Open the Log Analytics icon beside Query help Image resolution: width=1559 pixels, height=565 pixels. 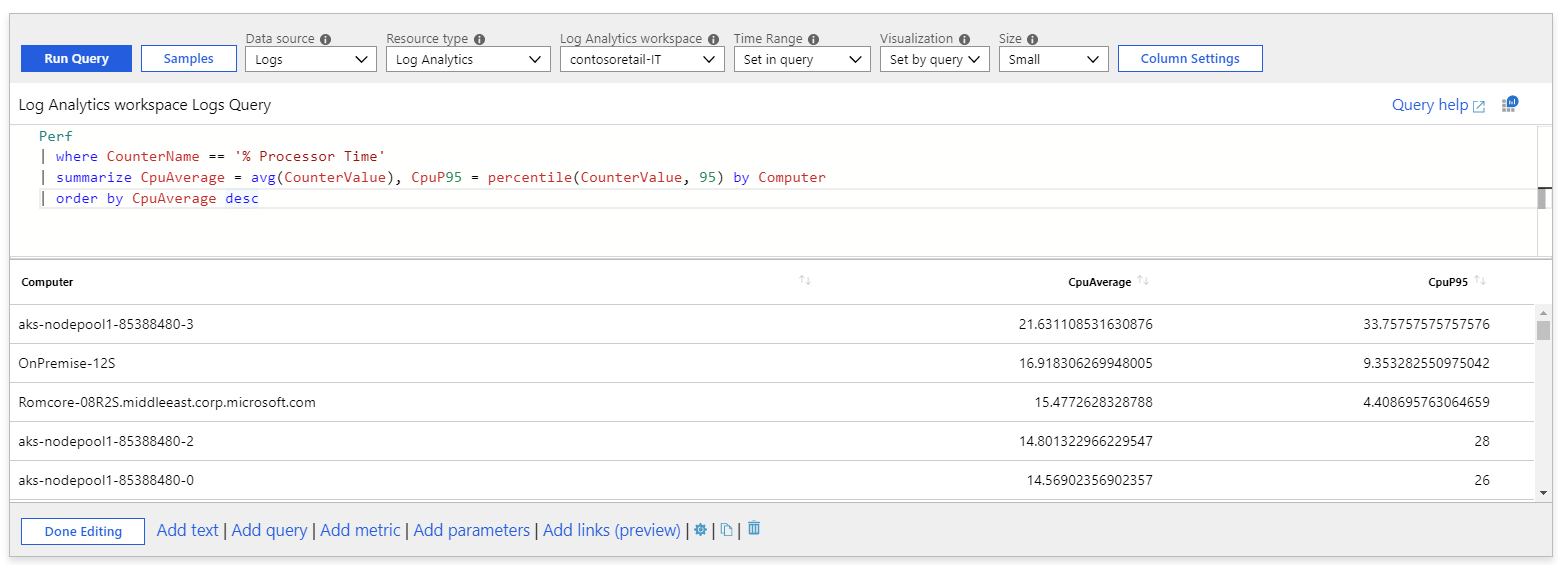(x=1510, y=104)
